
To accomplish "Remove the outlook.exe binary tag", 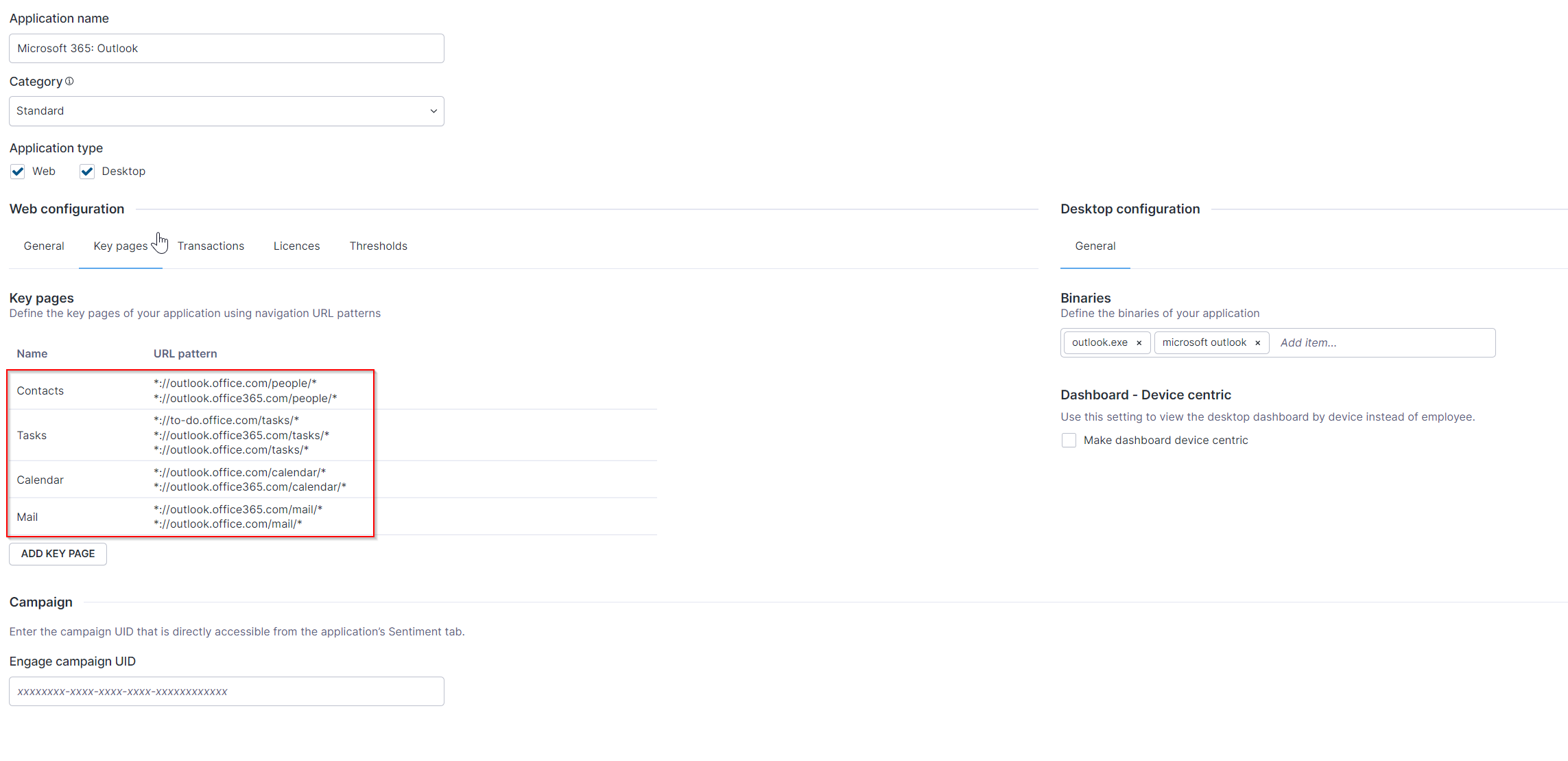I will tap(1139, 343).
